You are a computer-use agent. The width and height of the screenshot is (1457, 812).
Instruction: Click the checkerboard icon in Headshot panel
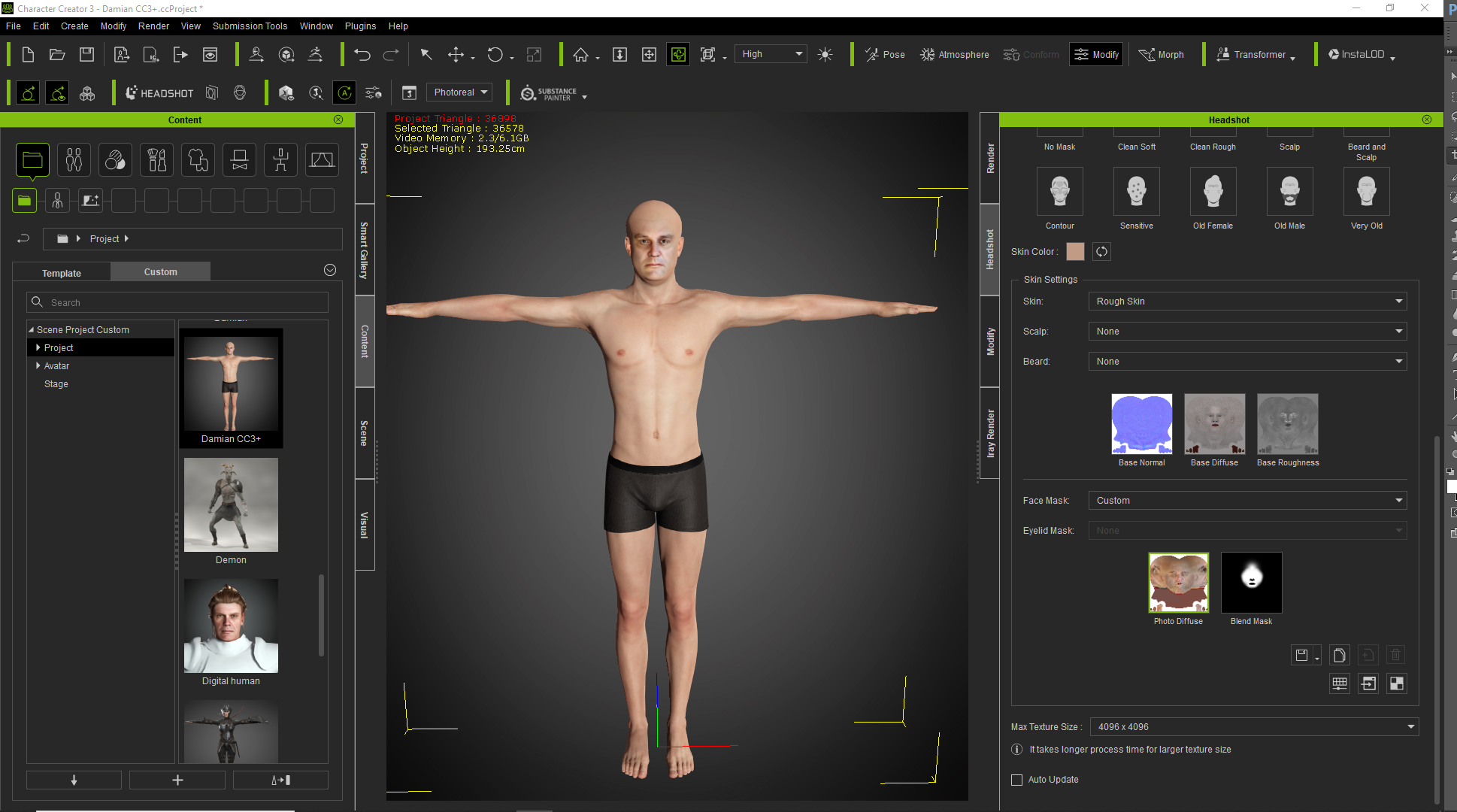click(x=1397, y=683)
